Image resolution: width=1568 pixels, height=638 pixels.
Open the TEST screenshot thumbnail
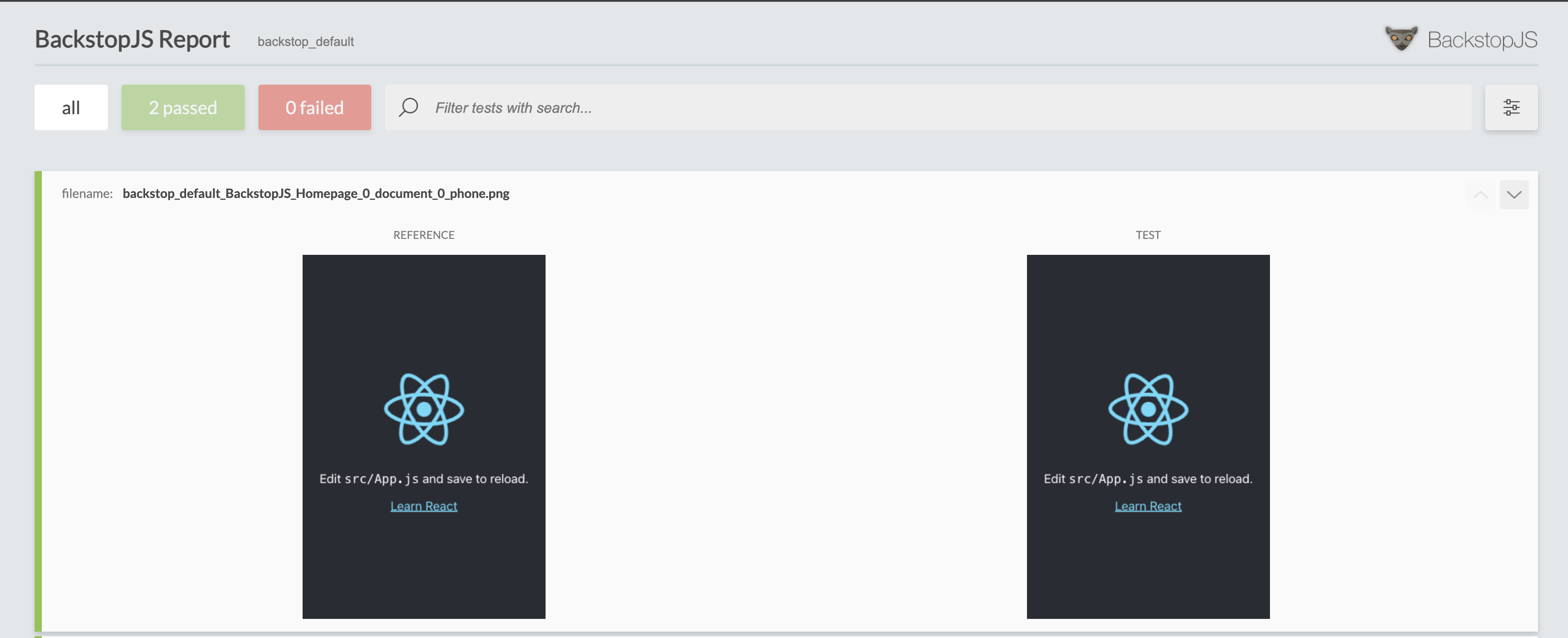coord(1148,436)
